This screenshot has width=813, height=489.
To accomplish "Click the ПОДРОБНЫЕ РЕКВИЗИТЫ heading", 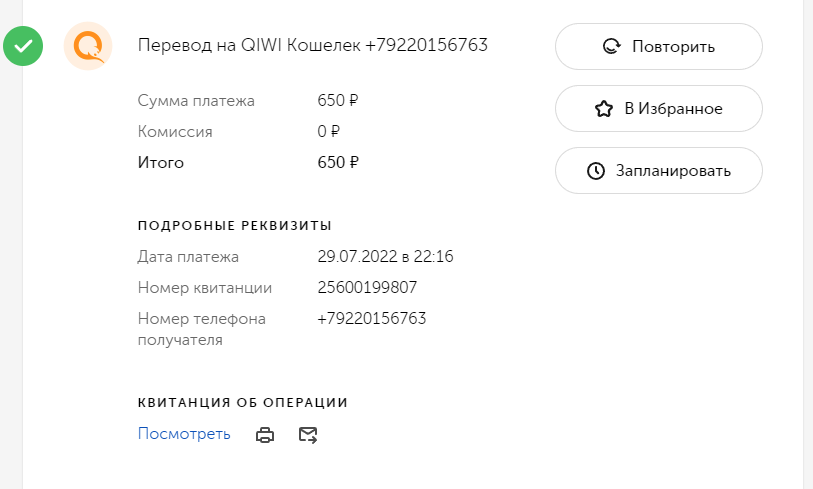I will click(x=234, y=226).
